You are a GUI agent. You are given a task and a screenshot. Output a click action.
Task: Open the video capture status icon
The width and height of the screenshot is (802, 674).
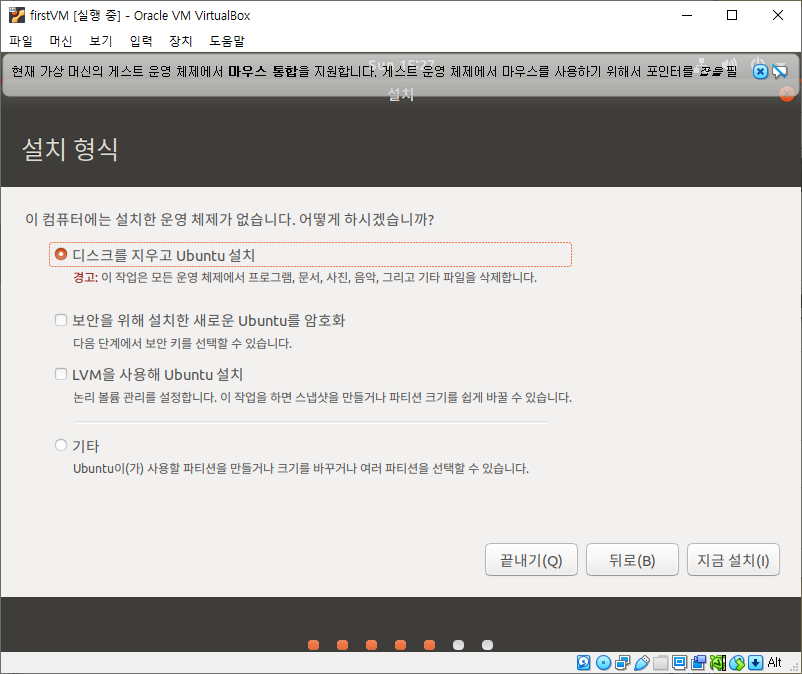point(698,663)
